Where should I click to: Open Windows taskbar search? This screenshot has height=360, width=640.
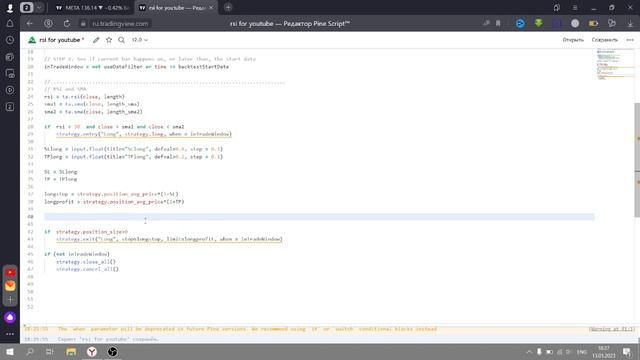pos(30,351)
